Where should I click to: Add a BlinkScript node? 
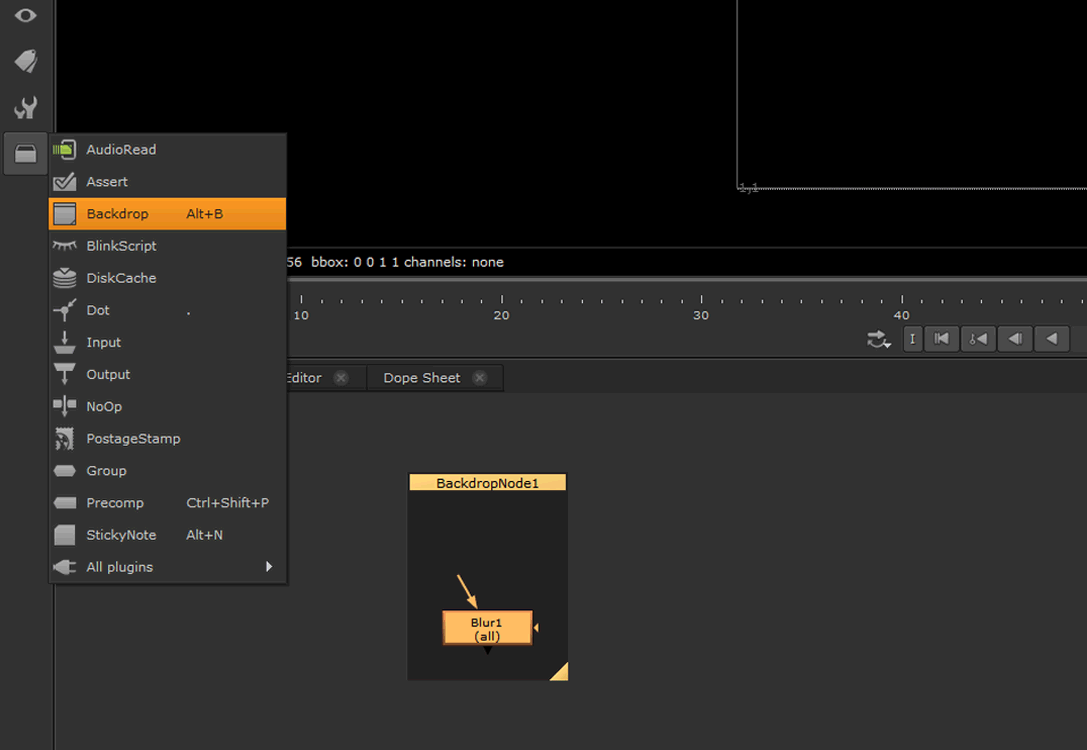121,246
